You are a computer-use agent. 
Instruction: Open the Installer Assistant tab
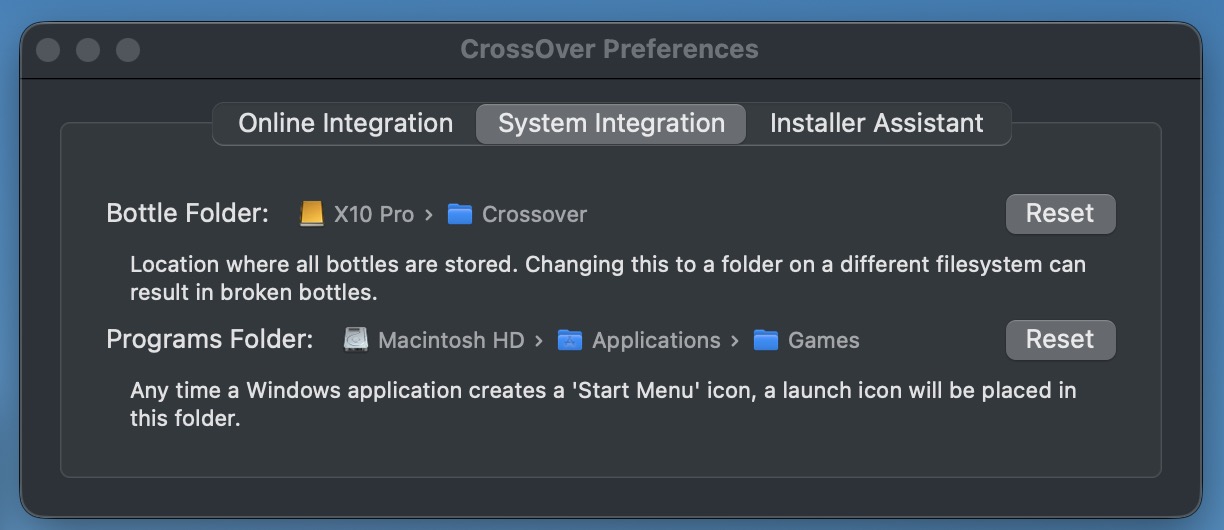click(x=876, y=123)
